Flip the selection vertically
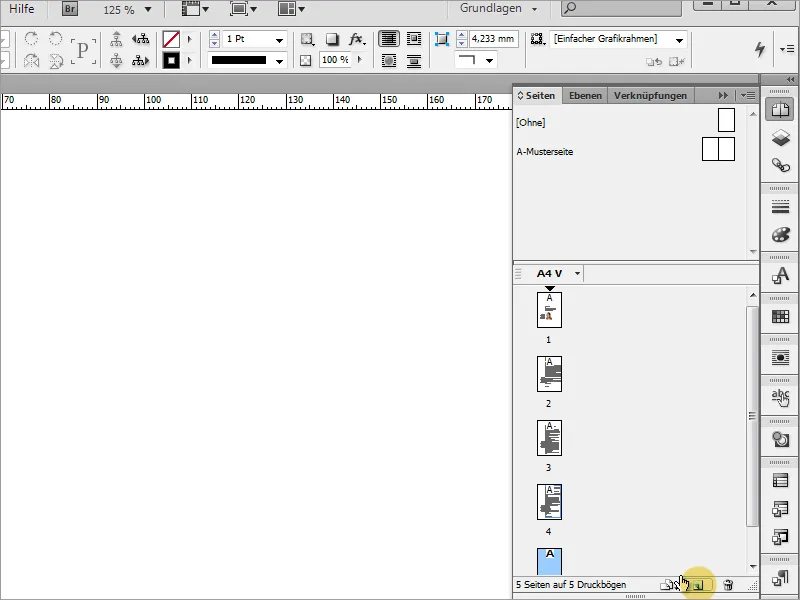This screenshot has width=800, height=600. 55,61
